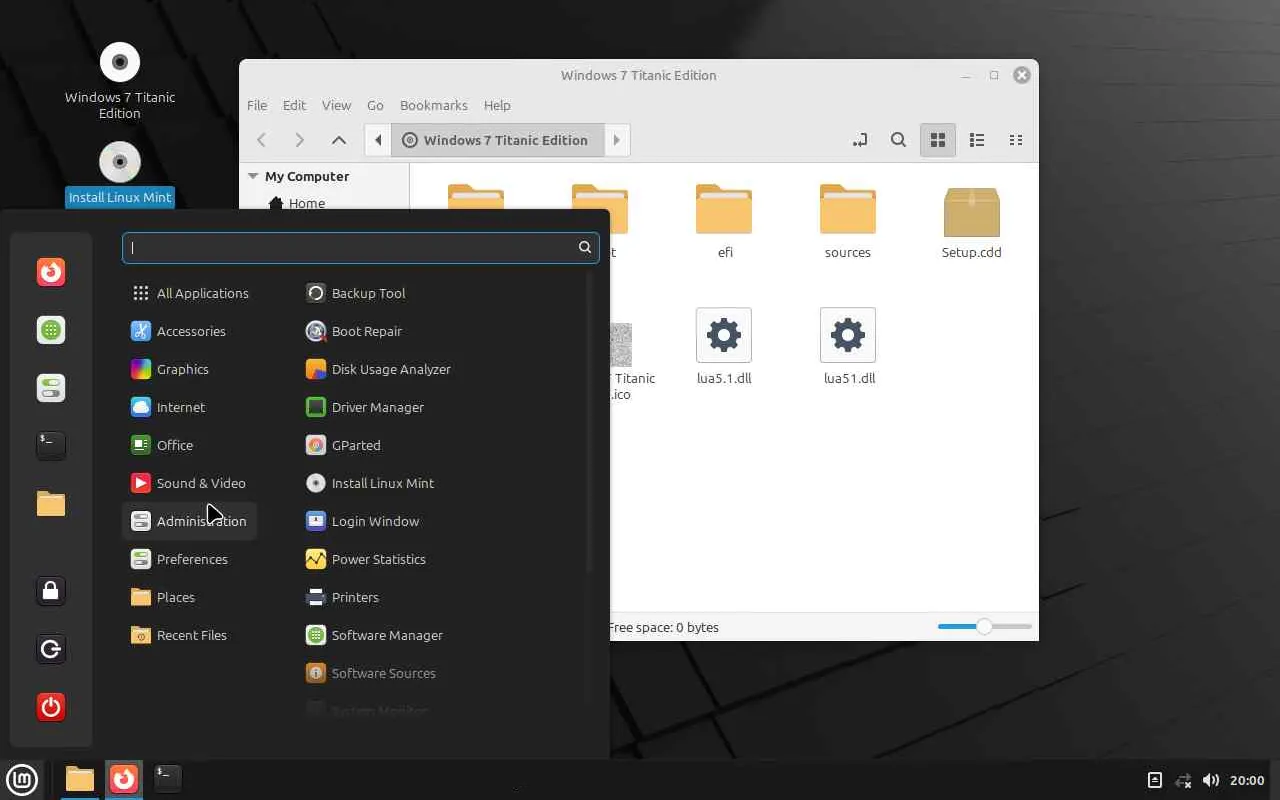Open the Places category
Image resolution: width=1280 pixels, height=800 pixels.
pos(190,597)
